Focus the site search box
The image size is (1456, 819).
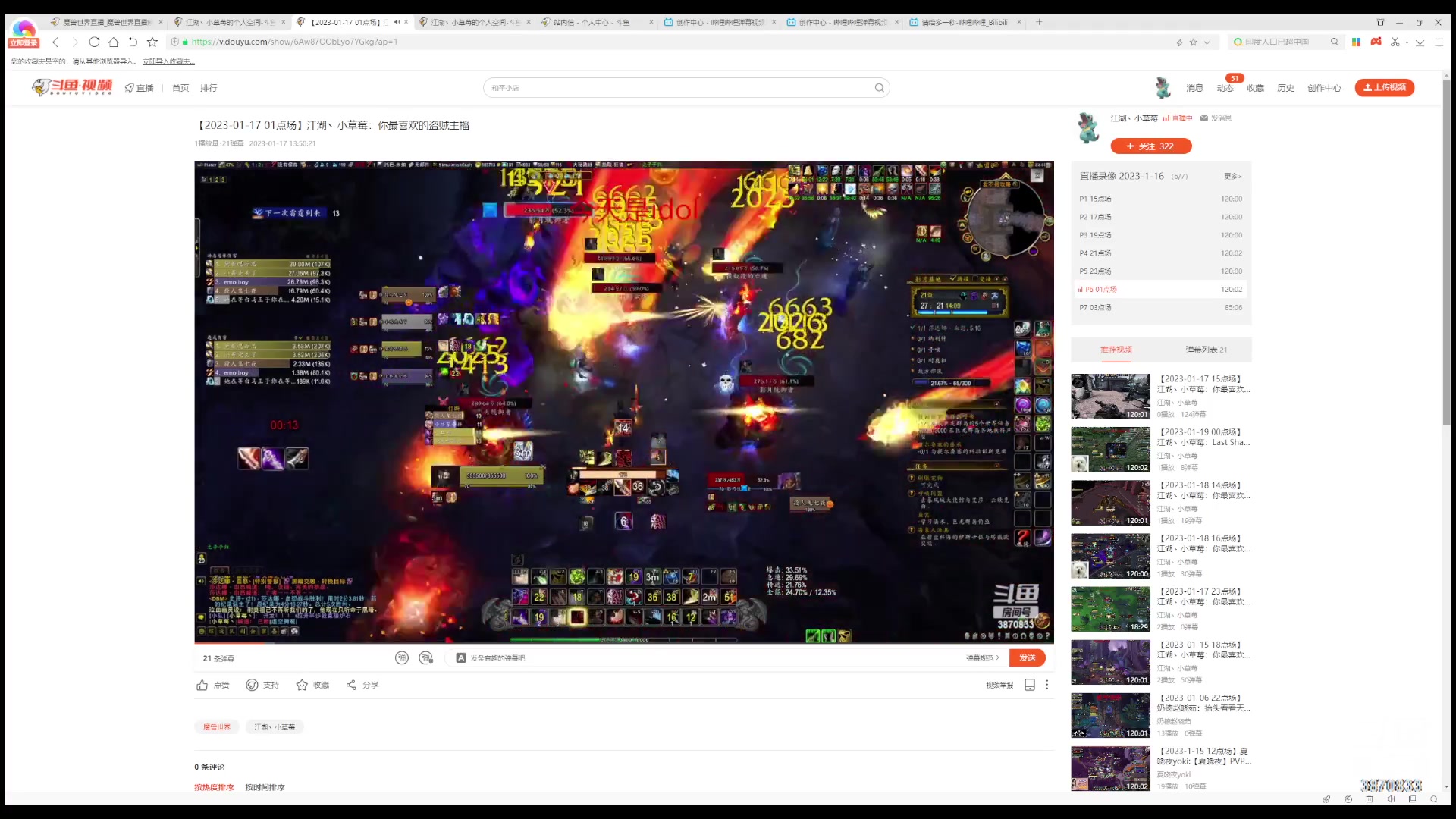(x=679, y=88)
